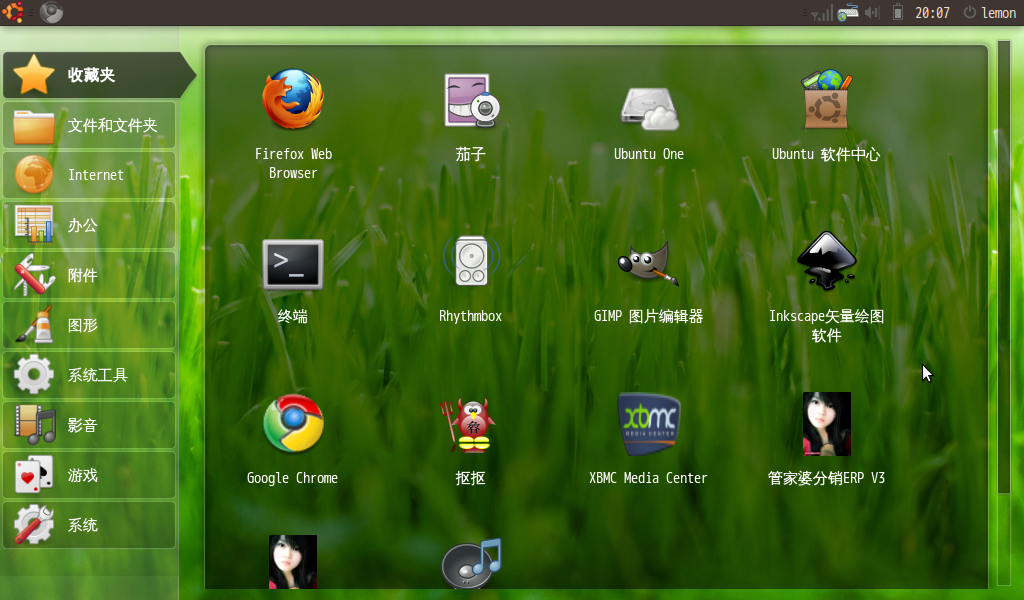This screenshot has height=600, width=1024.
Task: Switch to the 游戏 games category
Action: [89, 475]
